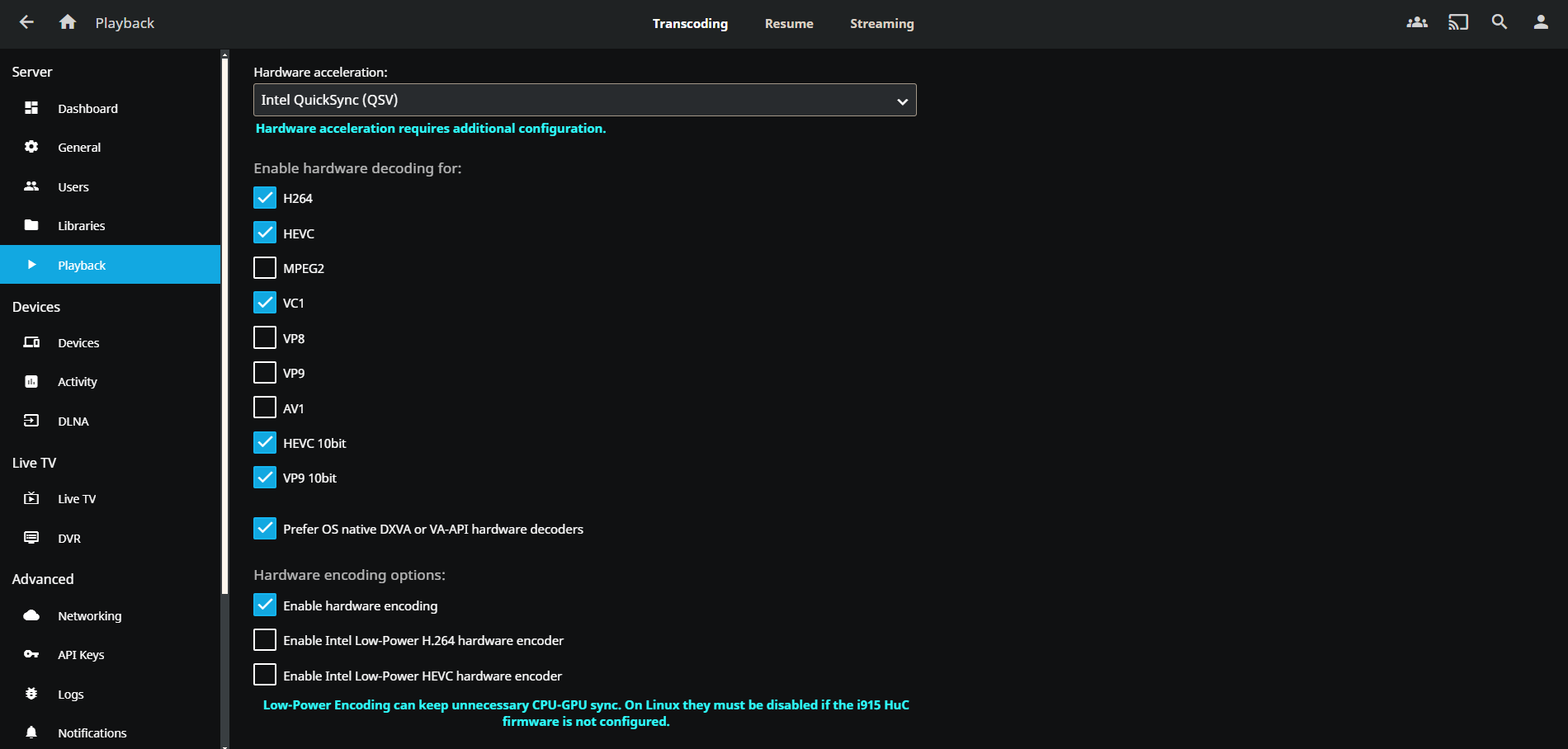Screen dimensions: 1568x749
Task: Click the sidebar vertical scrollbar
Action: (x=224, y=330)
